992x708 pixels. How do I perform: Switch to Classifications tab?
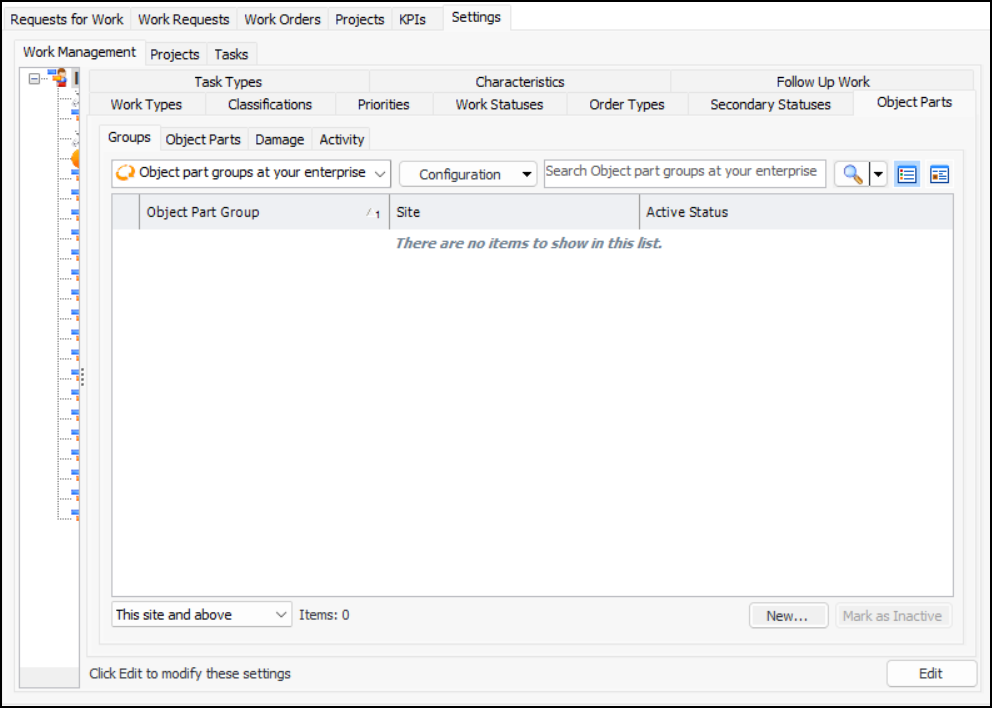click(x=270, y=104)
